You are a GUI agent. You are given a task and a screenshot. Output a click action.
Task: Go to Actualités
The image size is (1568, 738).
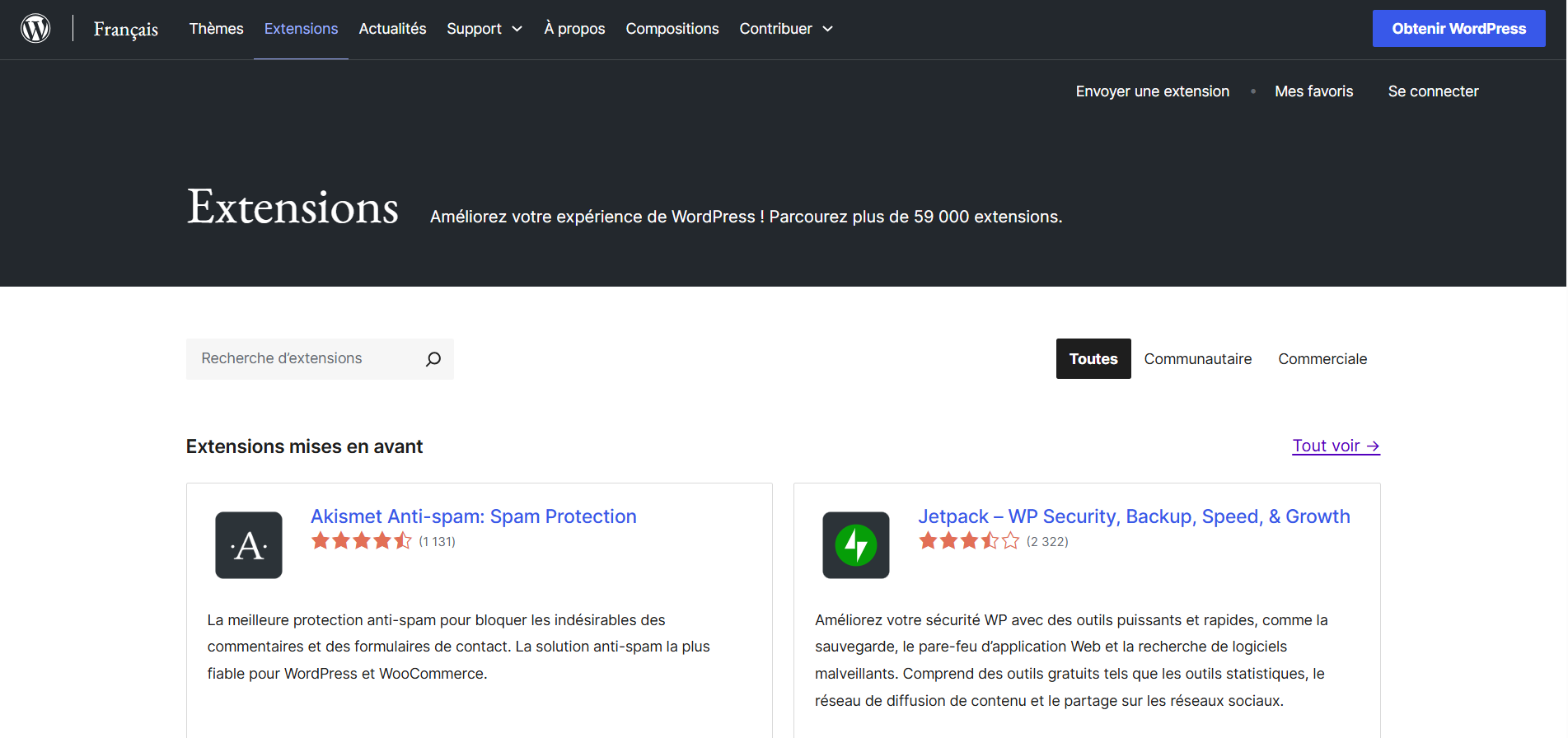pos(392,29)
